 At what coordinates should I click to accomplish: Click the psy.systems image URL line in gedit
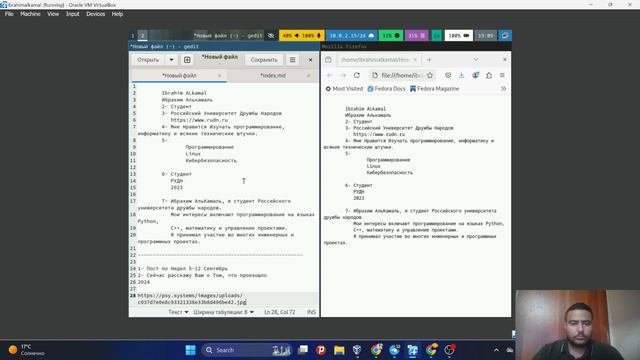tap(192, 299)
